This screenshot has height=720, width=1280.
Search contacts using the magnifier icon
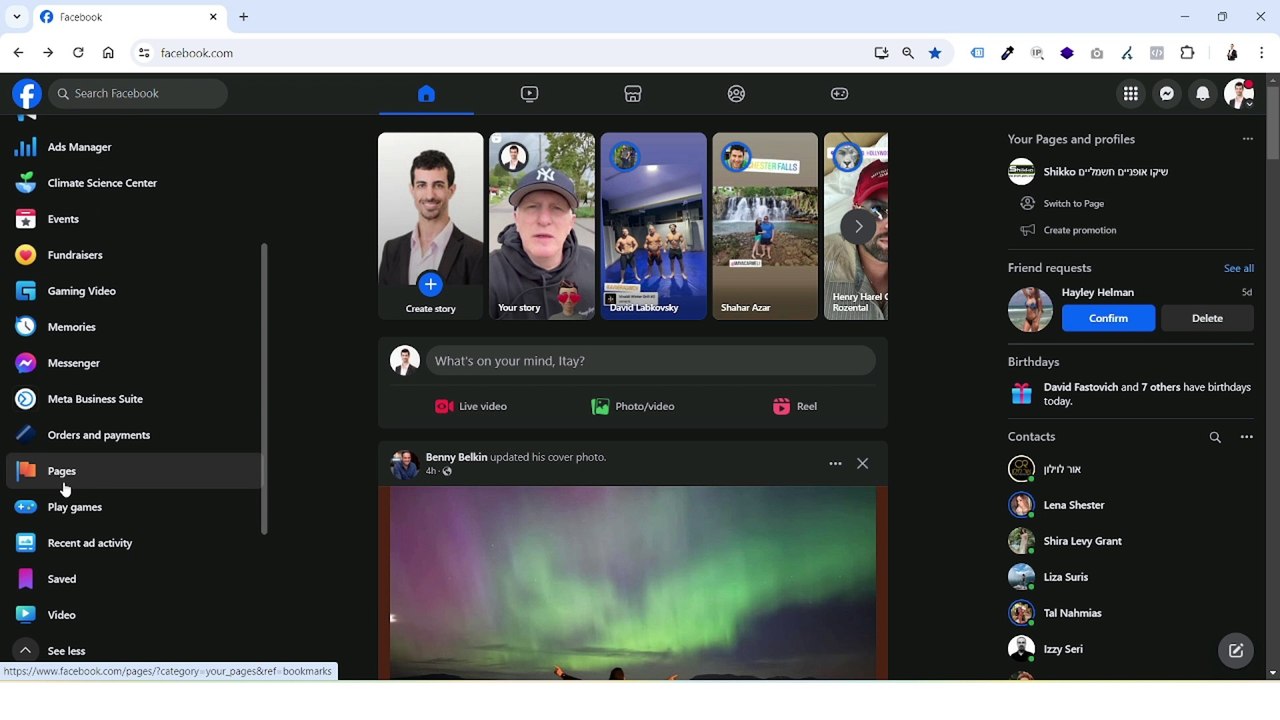(1215, 437)
